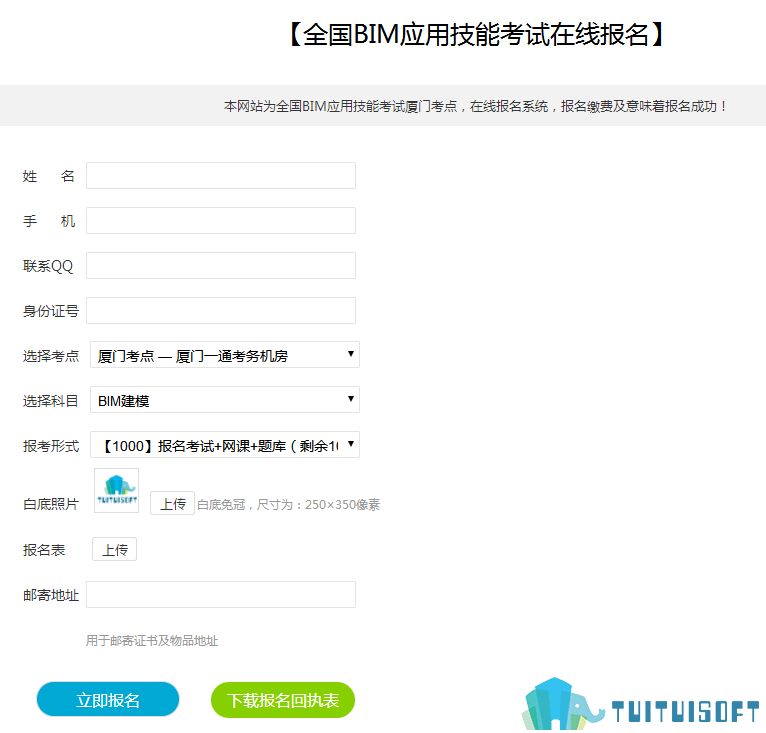Image resolution: width=766 pixels, height=733 pixels.
Task: Focus the 手机 phone number field
Action: 221,220
